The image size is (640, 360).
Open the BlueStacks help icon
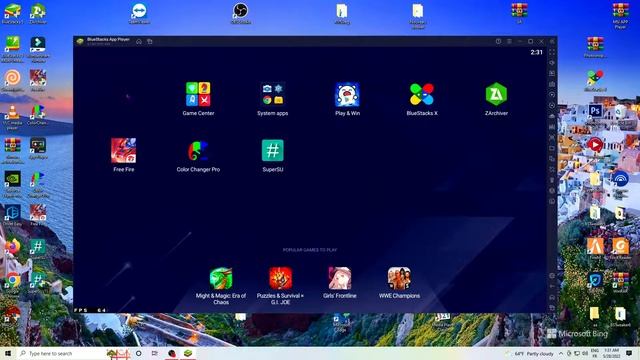(498, 42)
